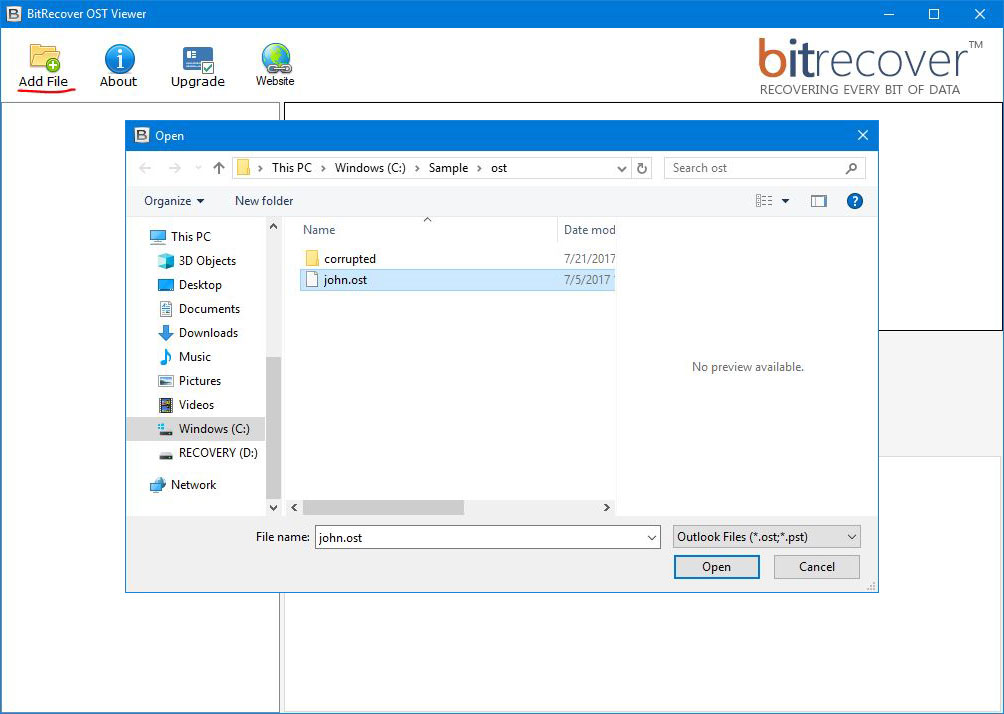
Task: Go forward in Open dialog
Action: 174,168
